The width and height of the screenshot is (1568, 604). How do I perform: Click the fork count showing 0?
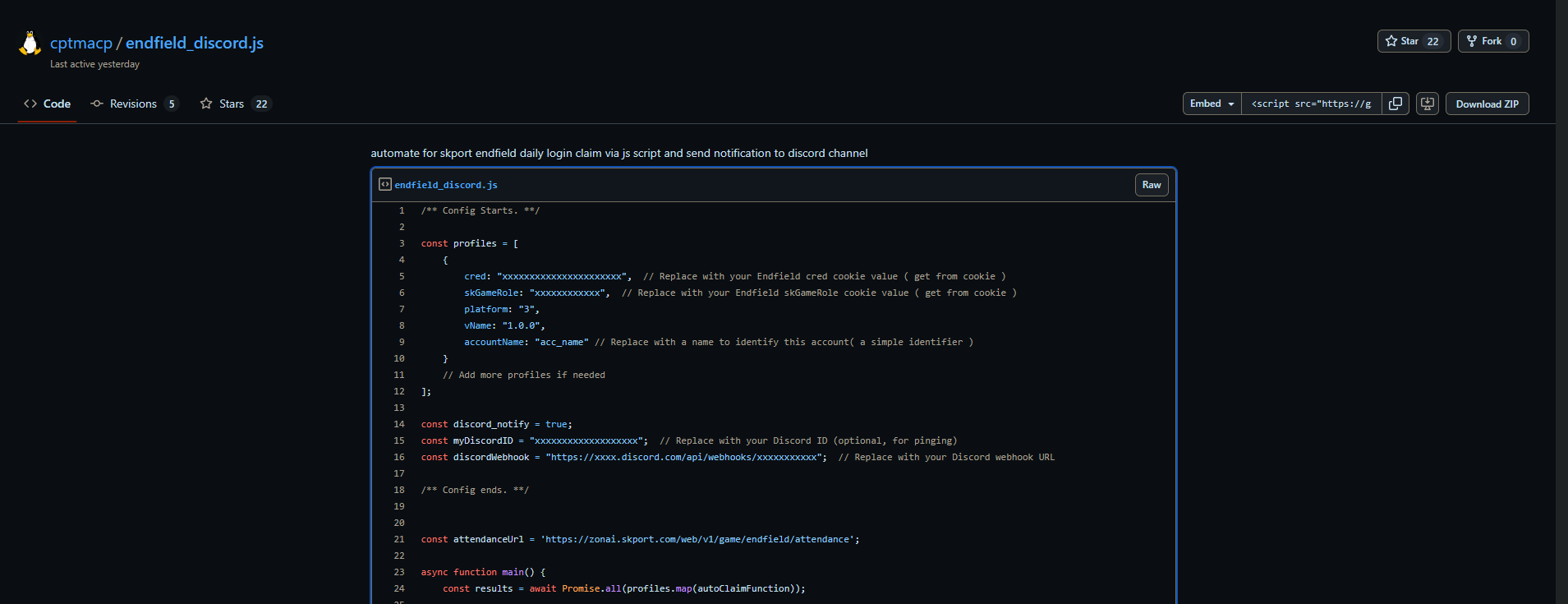(x=1514, y=42)
